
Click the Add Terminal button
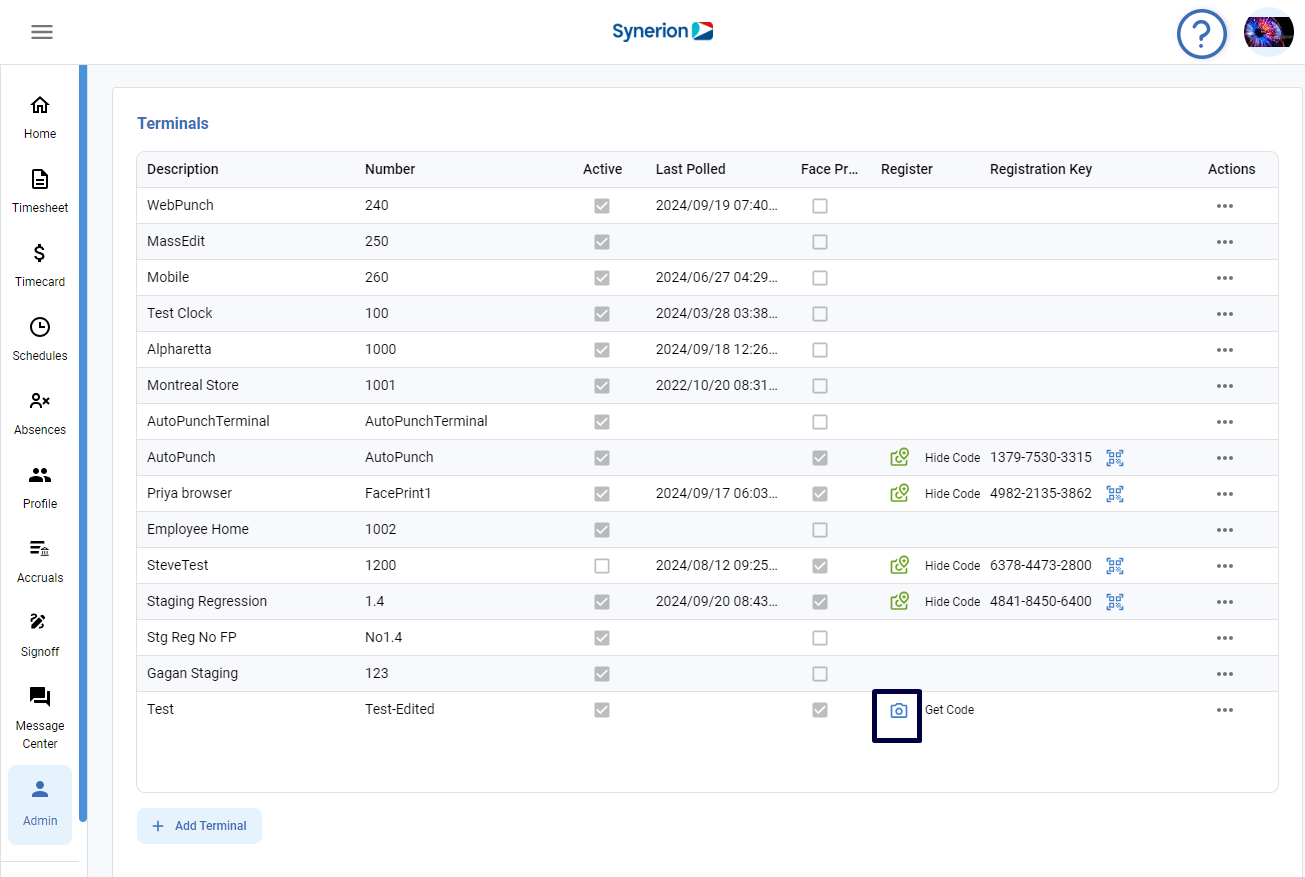199,826
